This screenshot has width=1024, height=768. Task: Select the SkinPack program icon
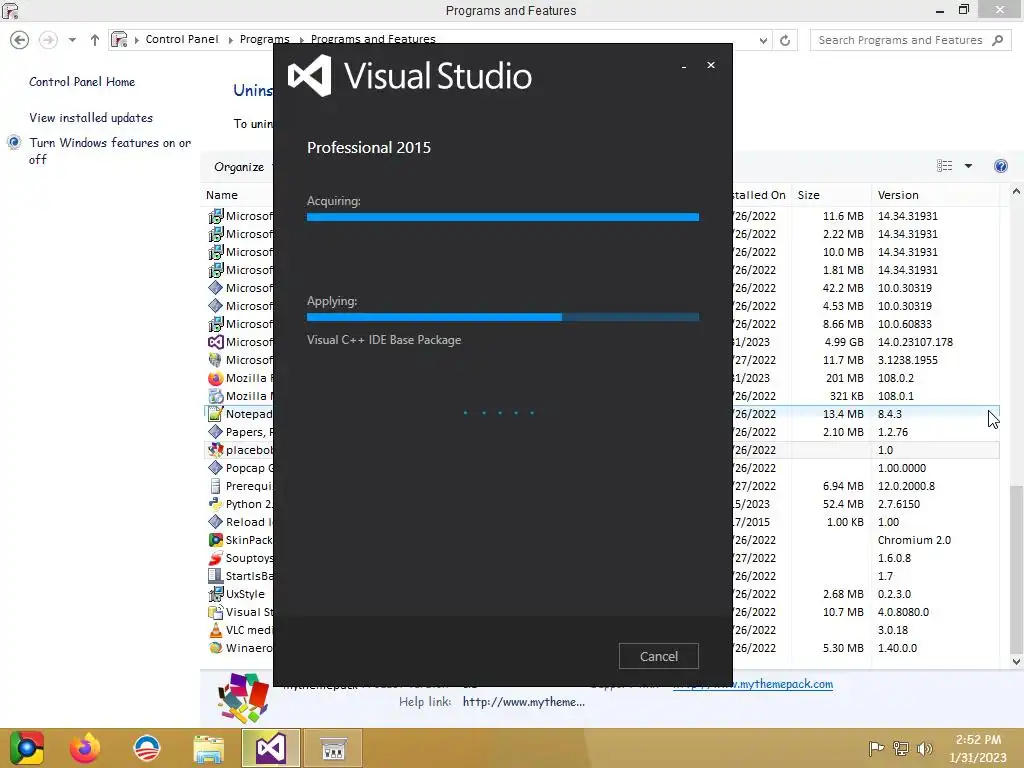(x=216, y=540)
